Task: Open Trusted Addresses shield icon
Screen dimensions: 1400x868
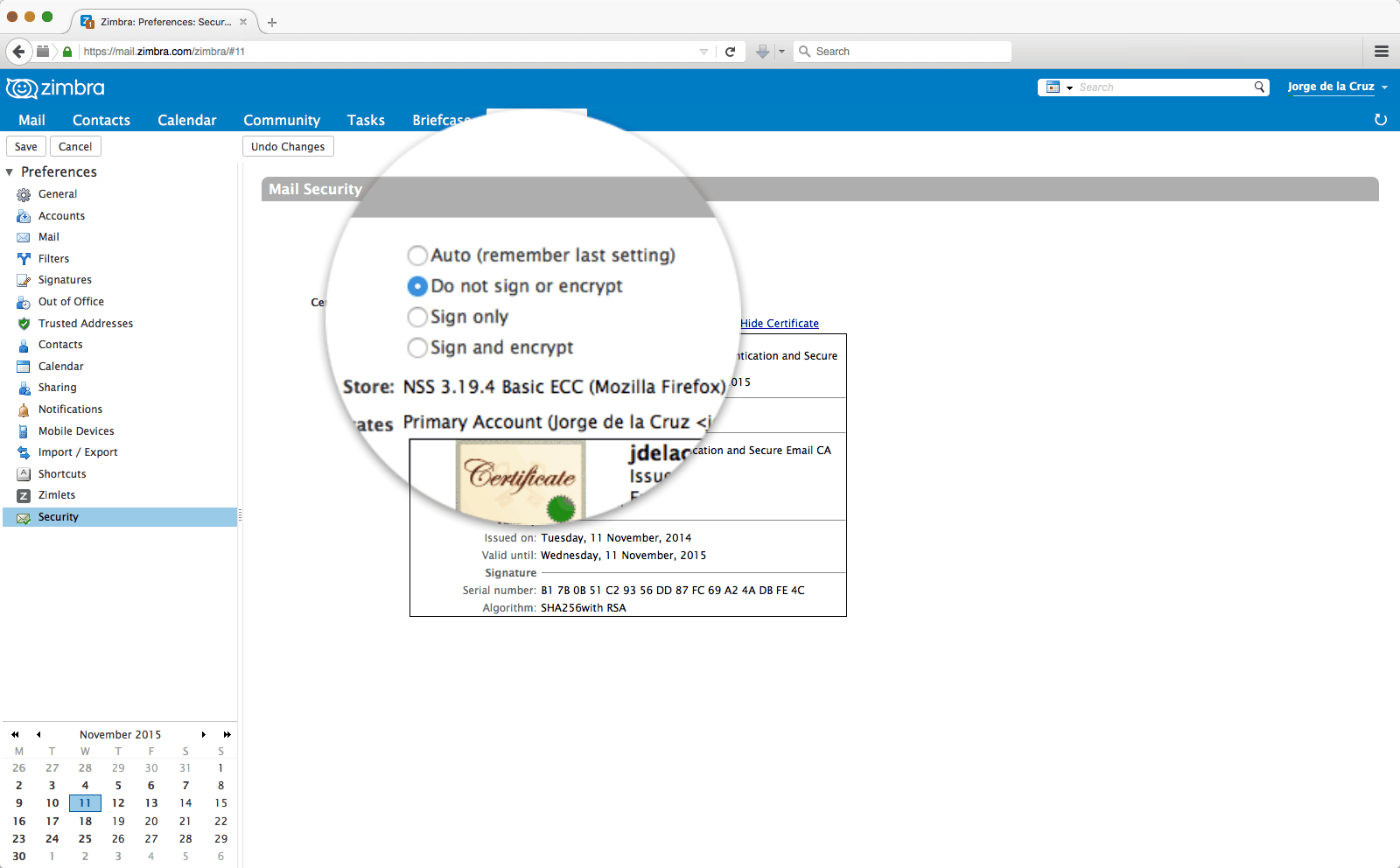Action: tap(24, 324)
